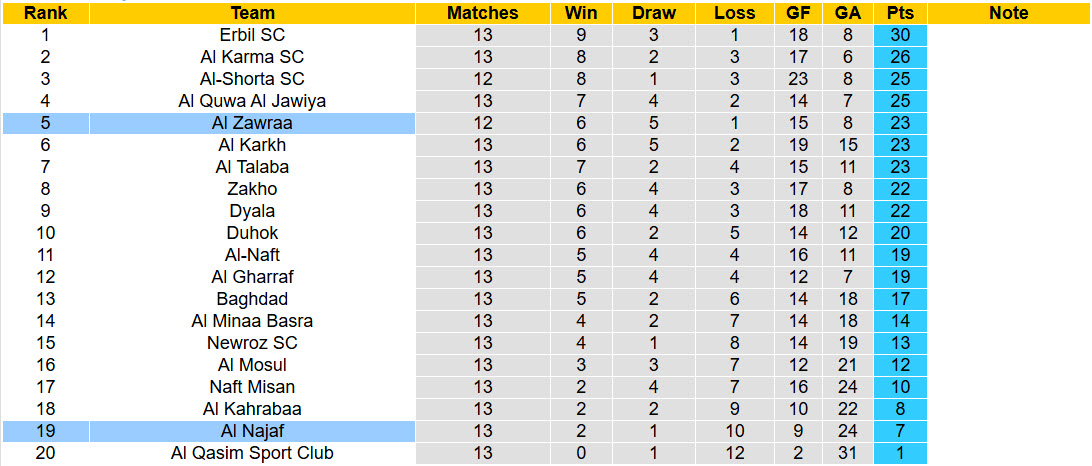Select the Matches column header
This screenshot has height=466, width=1092.
coord(482,13)
